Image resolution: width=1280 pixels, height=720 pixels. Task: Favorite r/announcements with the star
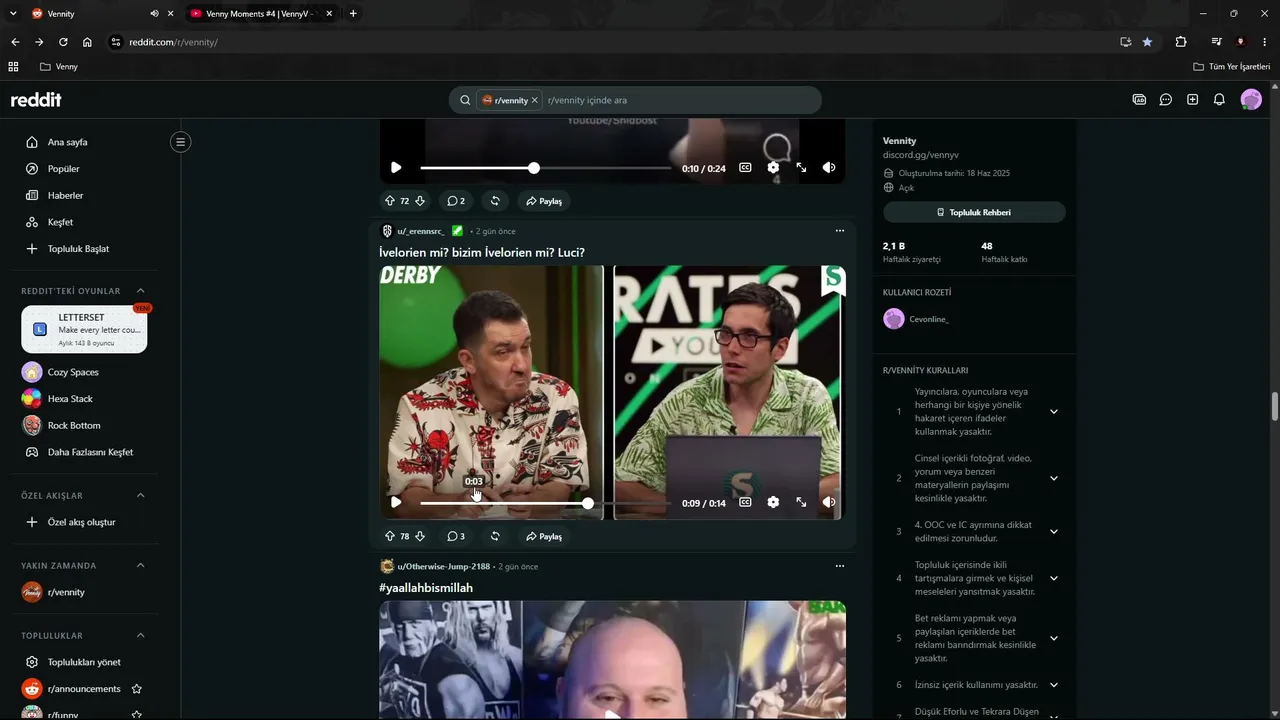pos(137,689)
